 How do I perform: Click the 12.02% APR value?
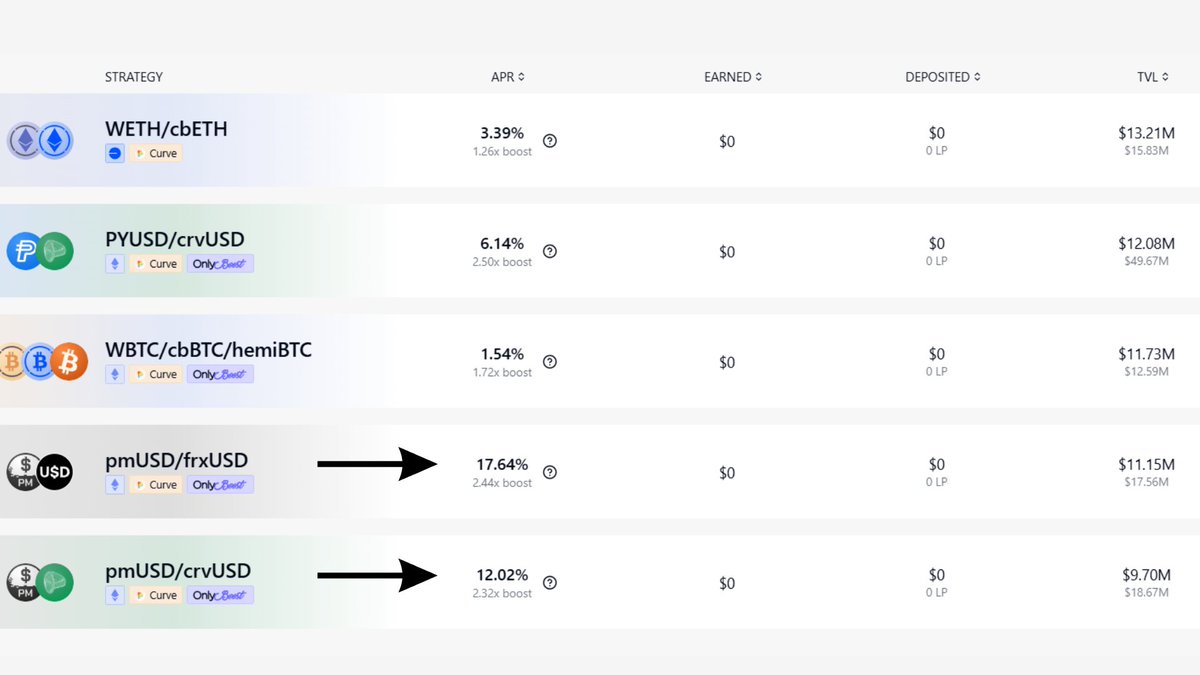(x=502, y=575)
